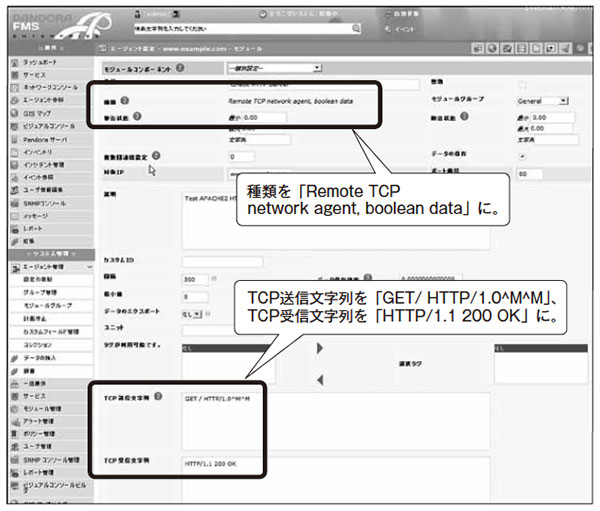Click the TCP 受信文字列 text area

[x=336, y=479]
